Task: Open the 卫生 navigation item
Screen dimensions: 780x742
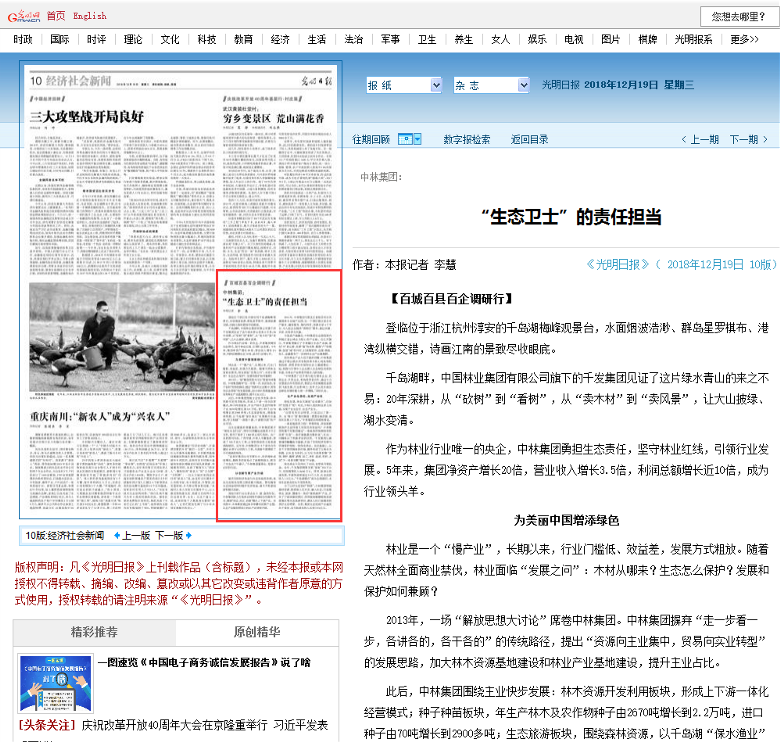Action: tap(427, 39)
